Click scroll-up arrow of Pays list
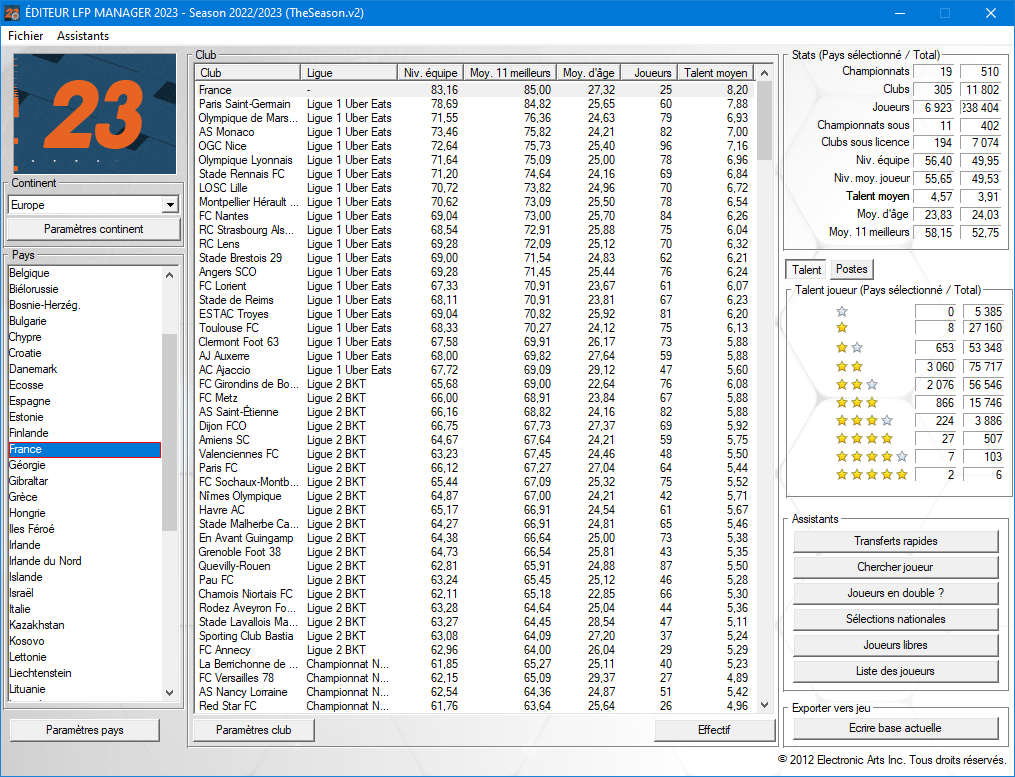 (170, 275)
